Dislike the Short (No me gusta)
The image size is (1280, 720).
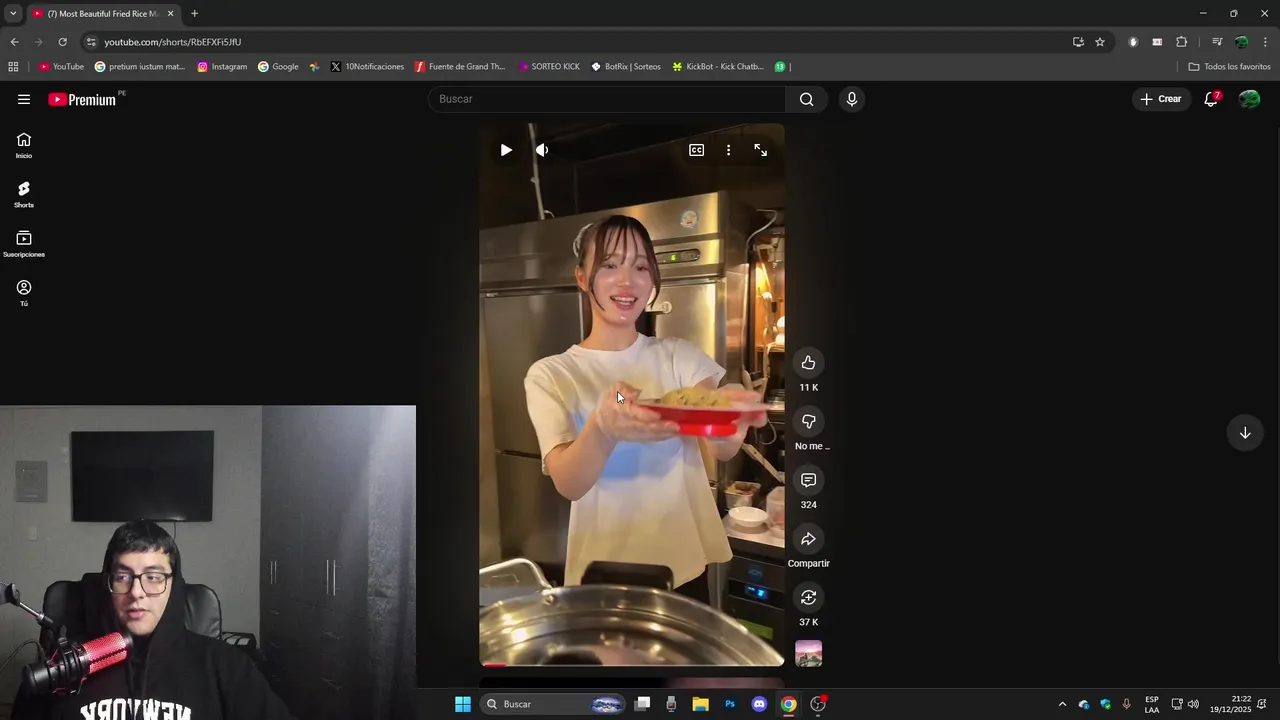click(808, 422)
